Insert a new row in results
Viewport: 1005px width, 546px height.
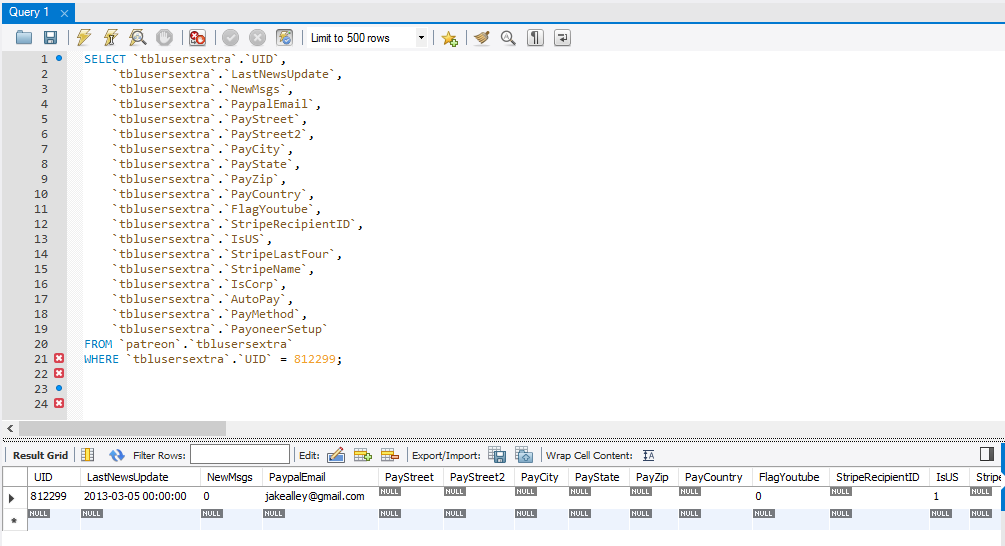(x=363, y=455)
